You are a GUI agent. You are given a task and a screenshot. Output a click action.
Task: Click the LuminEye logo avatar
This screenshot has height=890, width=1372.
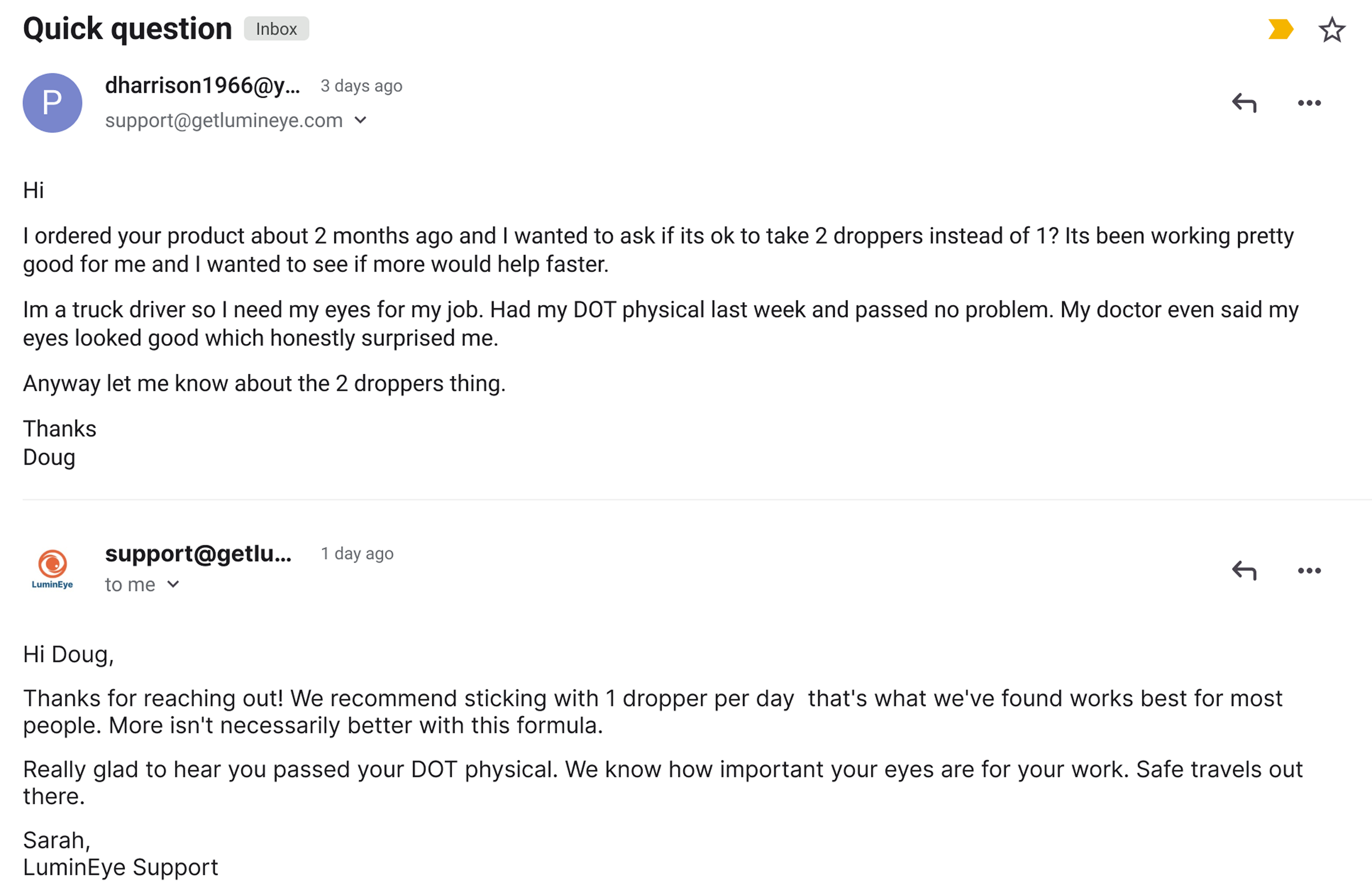[x=52, y=569]
